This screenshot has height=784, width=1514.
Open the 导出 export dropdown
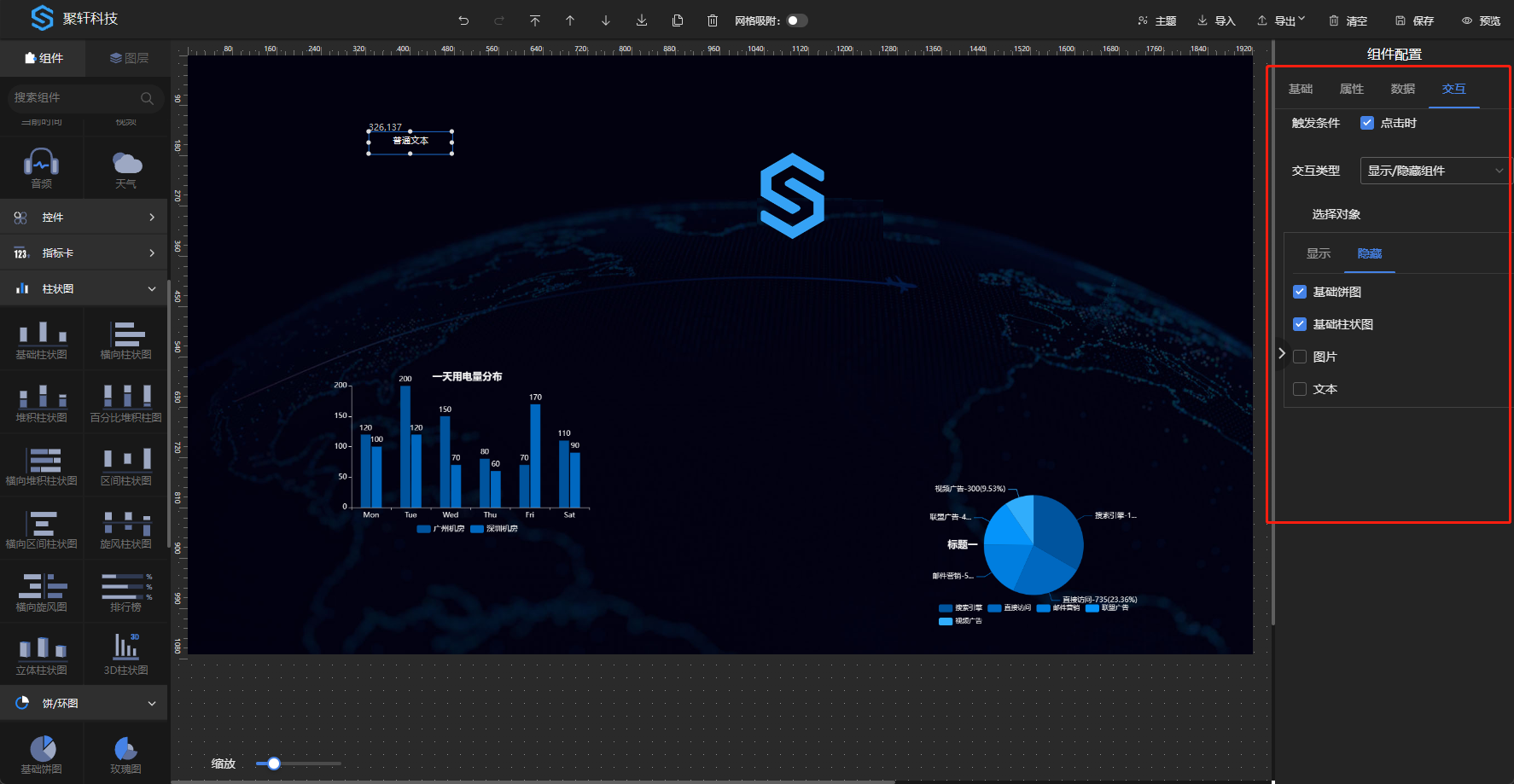click(x=1281, y=20)
